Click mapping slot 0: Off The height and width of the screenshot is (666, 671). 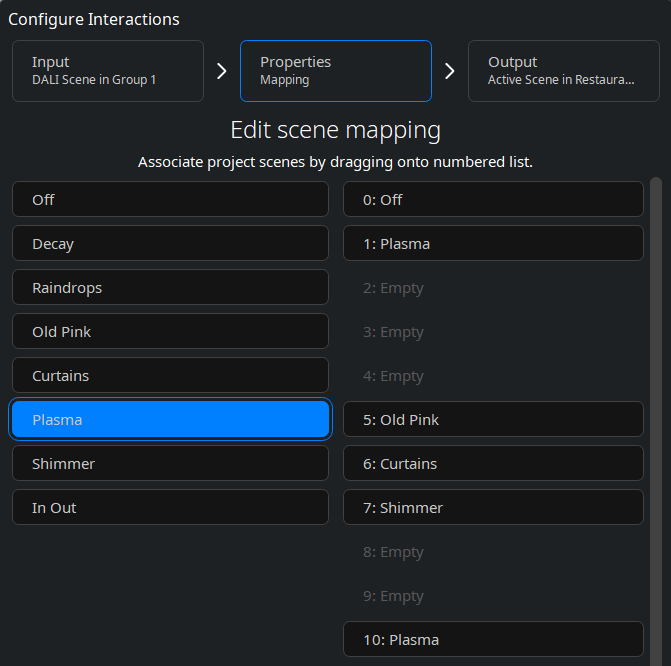[x=493, y=199]
